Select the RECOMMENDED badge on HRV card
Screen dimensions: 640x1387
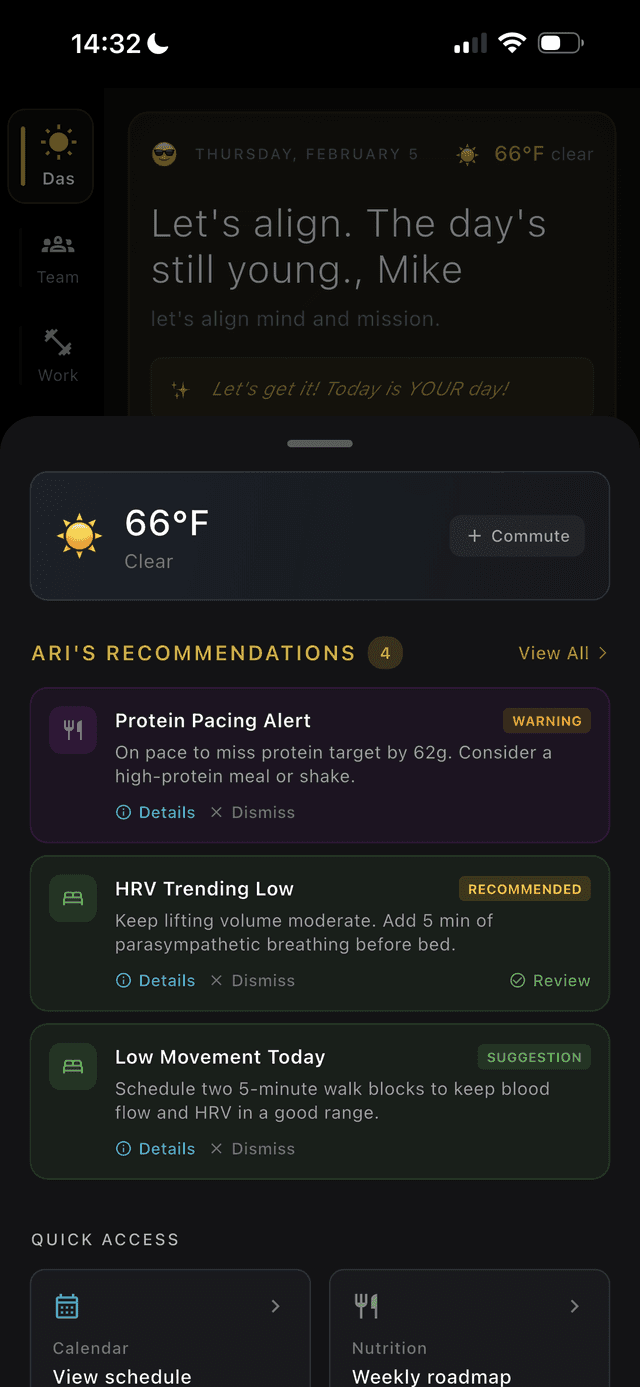[x=524, y=889]
